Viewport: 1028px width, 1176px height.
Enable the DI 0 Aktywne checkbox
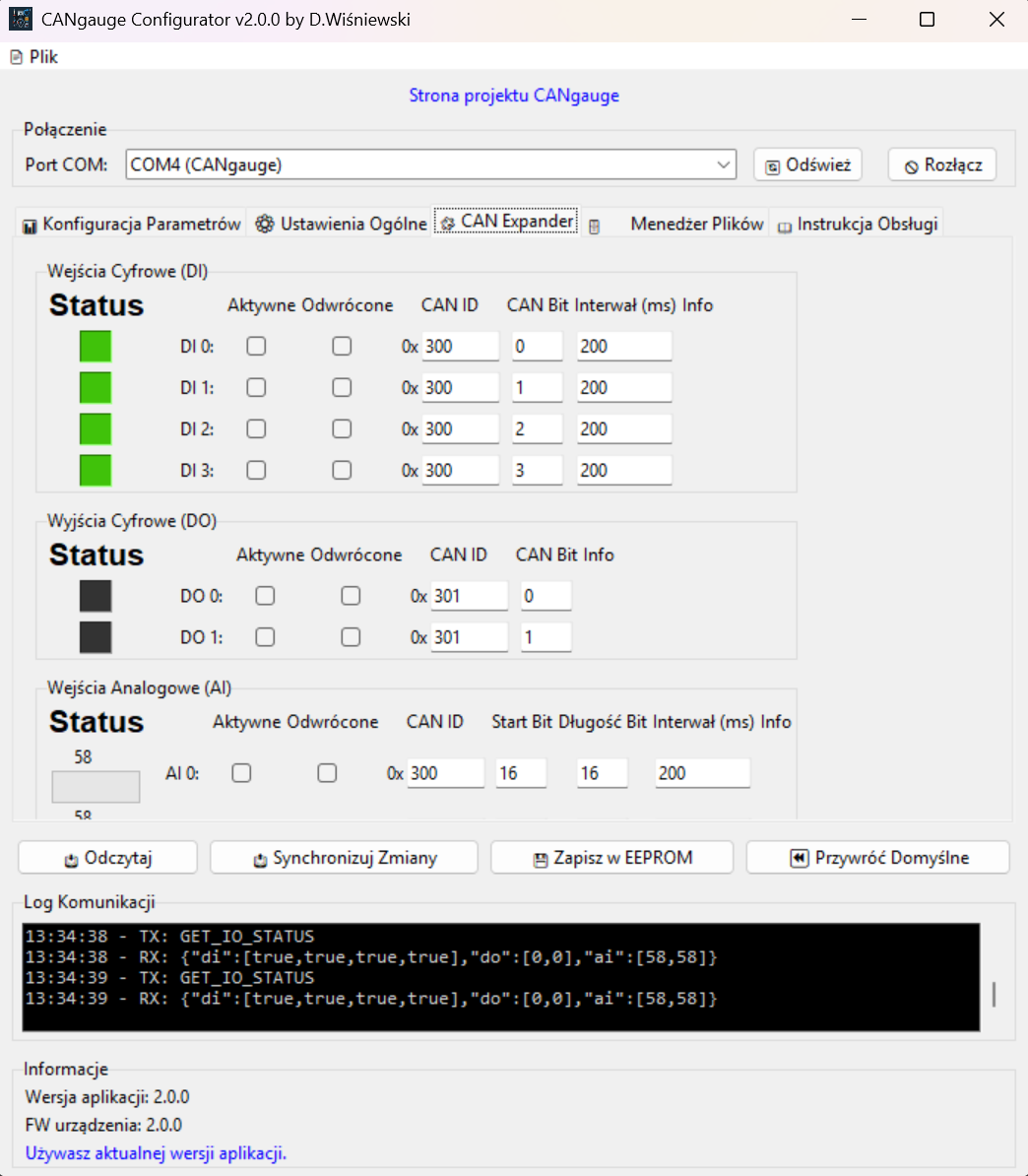point(256,347)
